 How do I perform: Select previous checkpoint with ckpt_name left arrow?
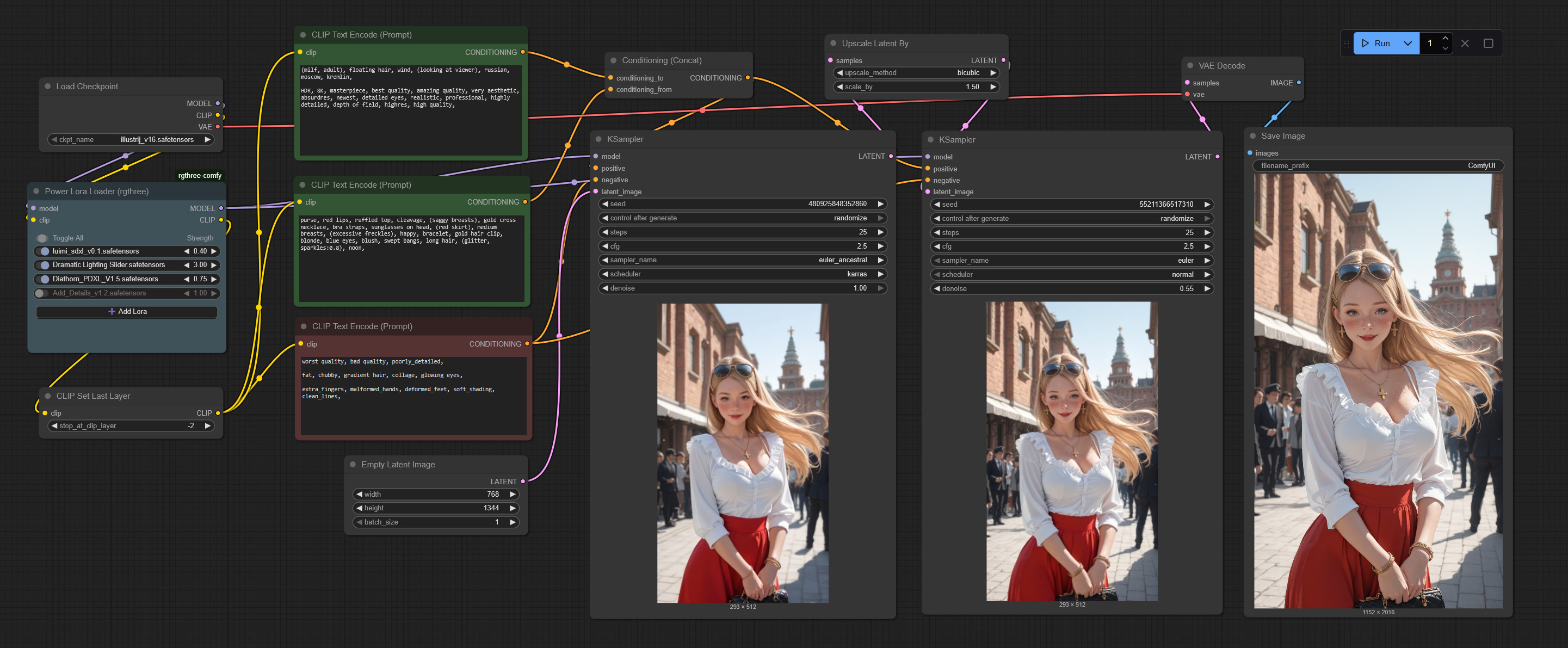point(54,140)
